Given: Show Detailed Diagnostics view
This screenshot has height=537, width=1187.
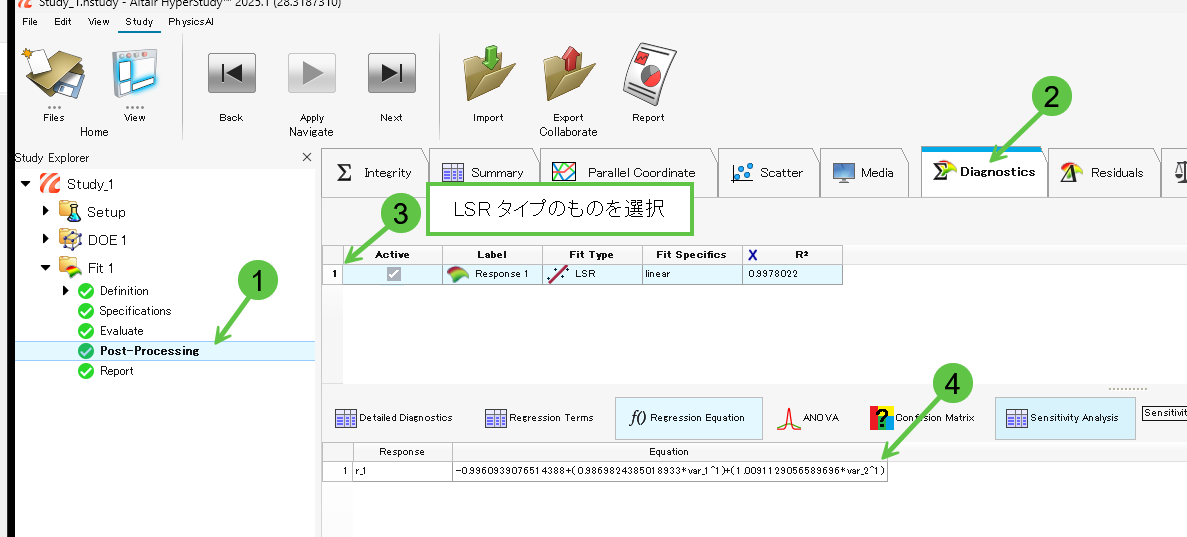Looking at the screenshot, I should tap(394, 418).
